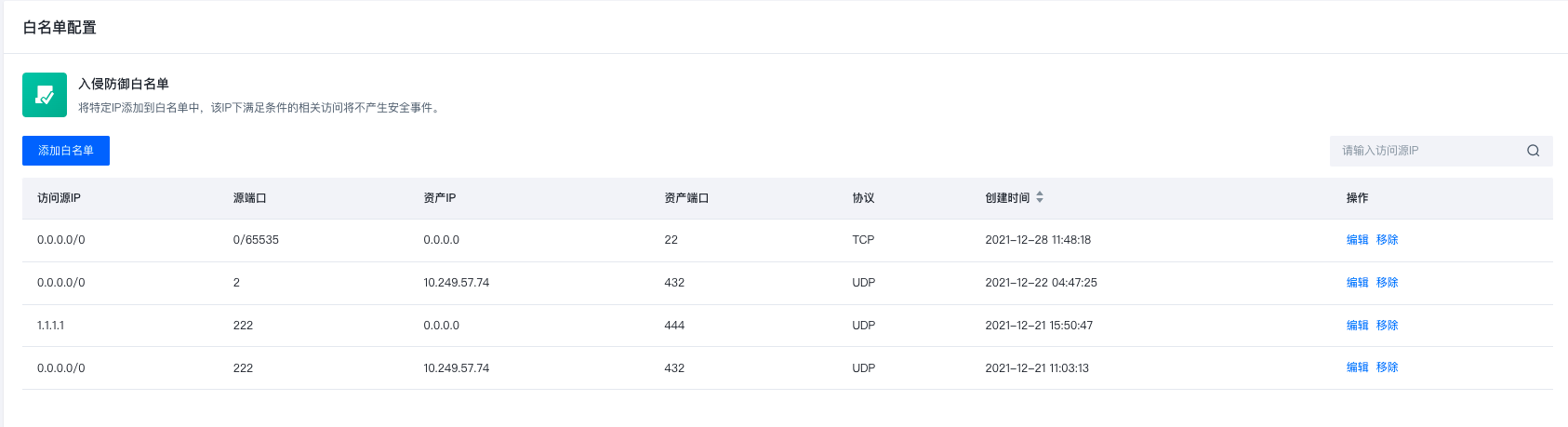Screen dimensions: 1568x427
Task: Select the 1.1.1.1 source IP cell
Action: pos(51,326)
